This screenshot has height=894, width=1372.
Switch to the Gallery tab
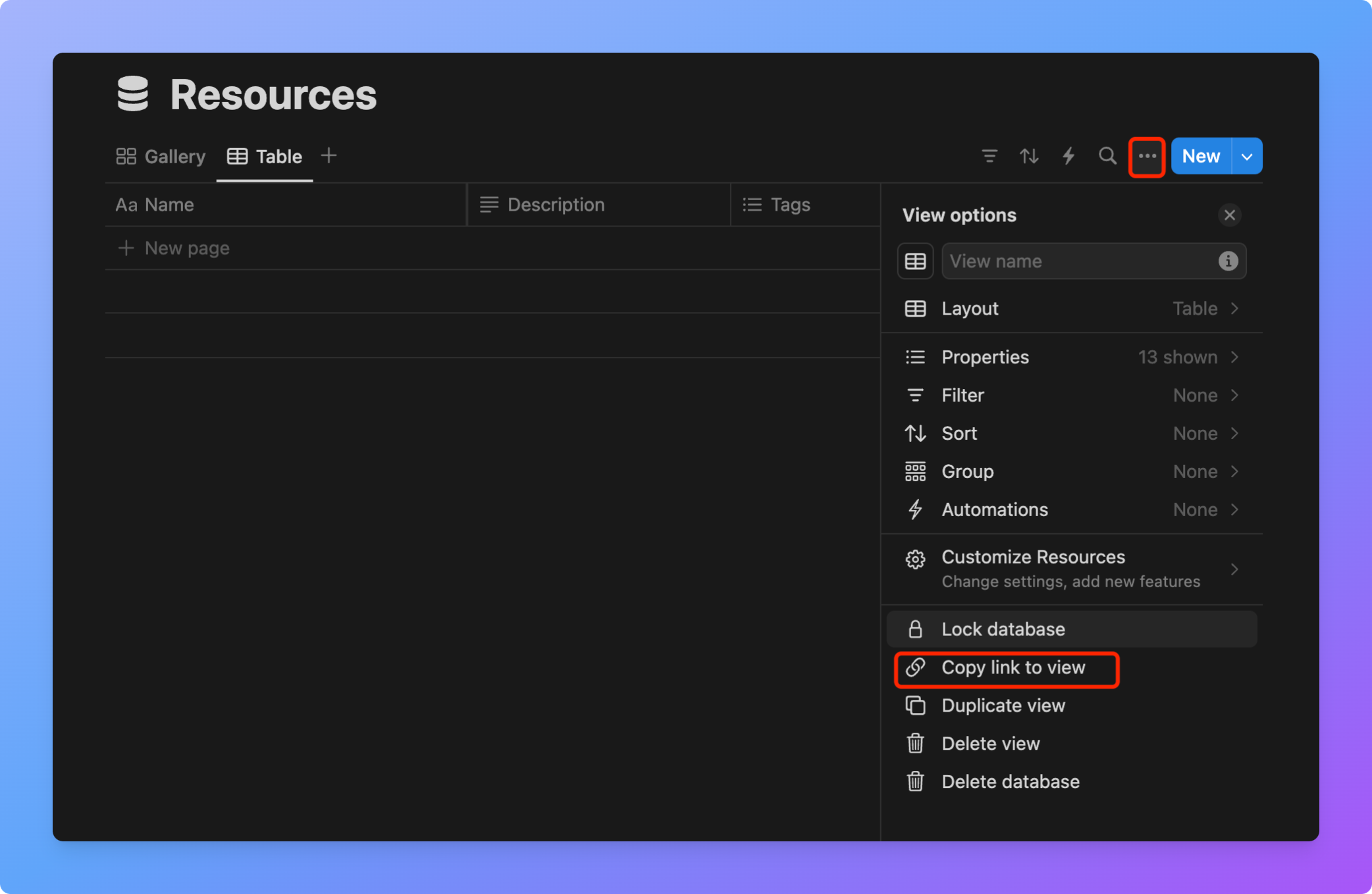tap(161, 157)
